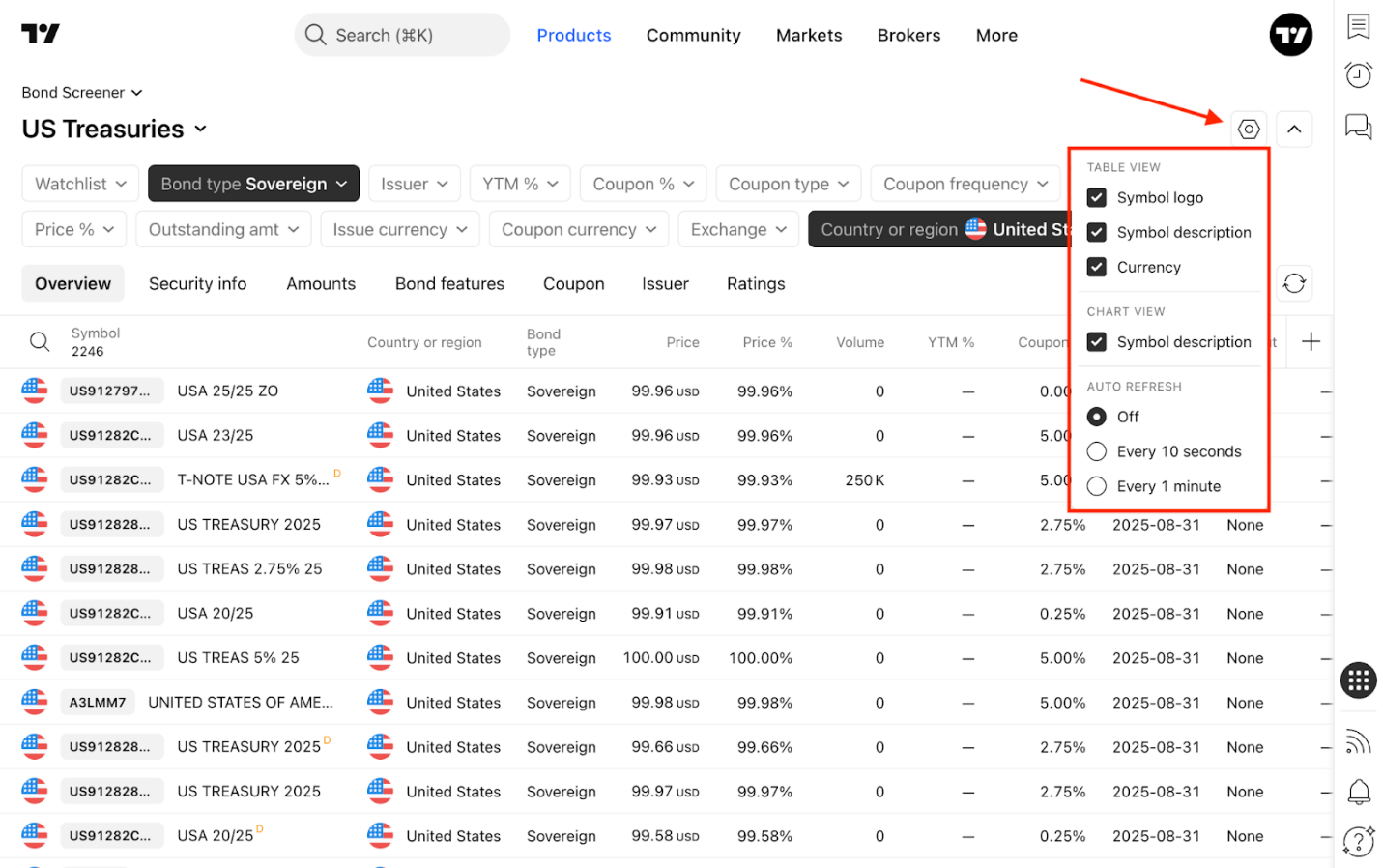Open the products grid icon in sidebar

pos(1358,680)
